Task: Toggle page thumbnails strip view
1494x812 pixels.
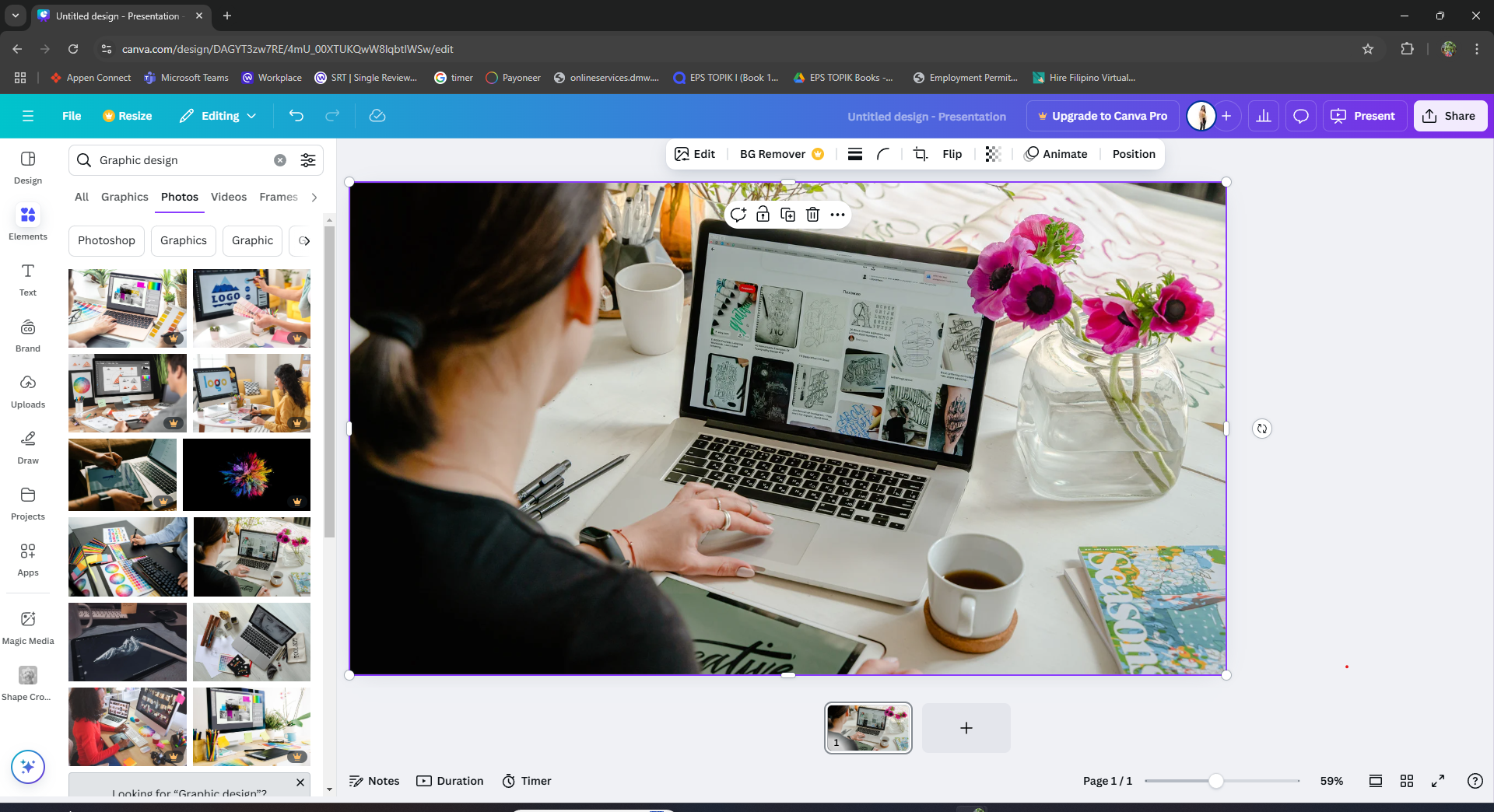Action: coord(1376,781)
